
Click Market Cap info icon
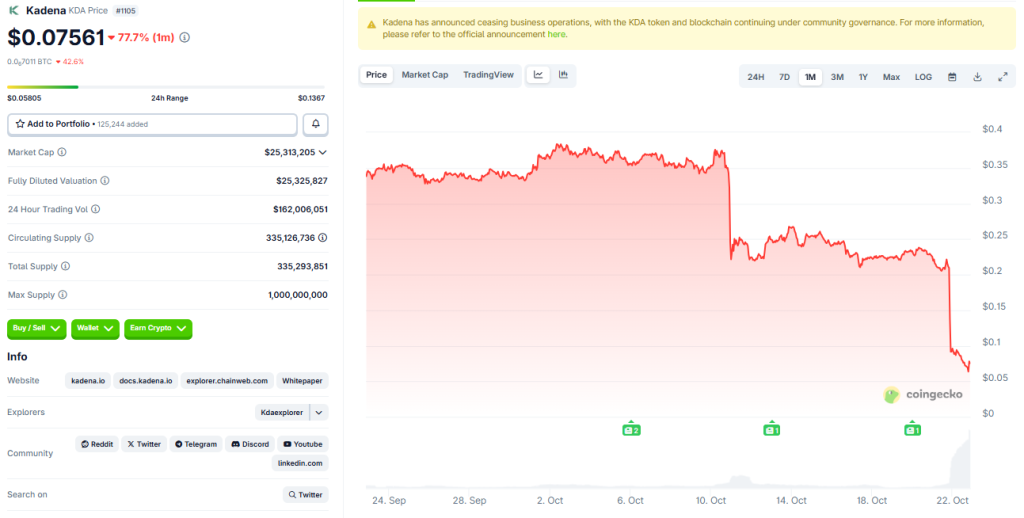pos(62,152)
